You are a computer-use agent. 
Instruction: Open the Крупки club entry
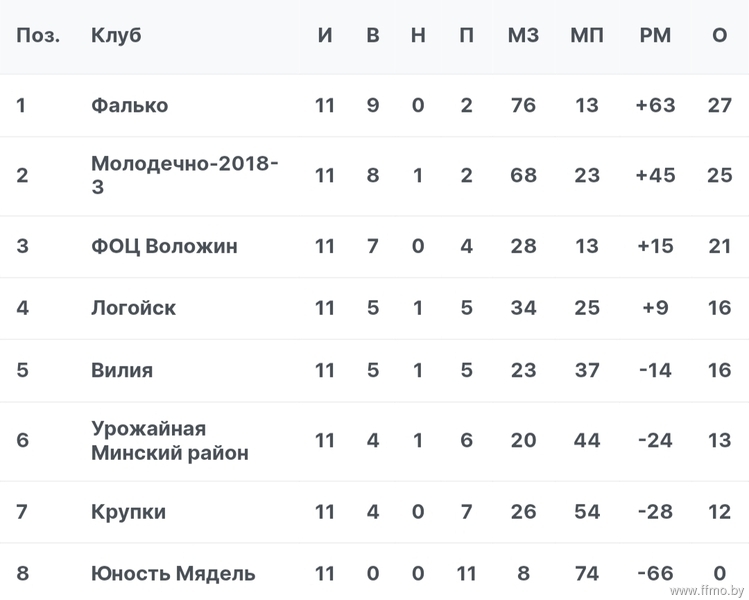coord(128,512)
